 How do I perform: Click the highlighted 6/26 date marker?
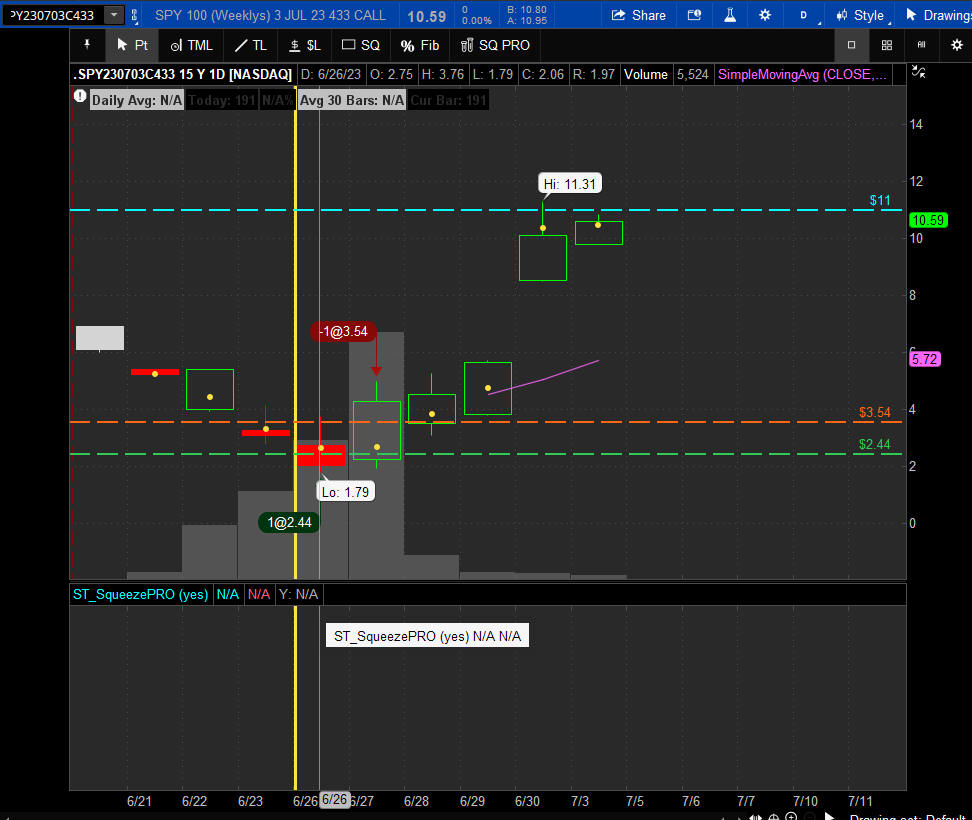(334, 800)
